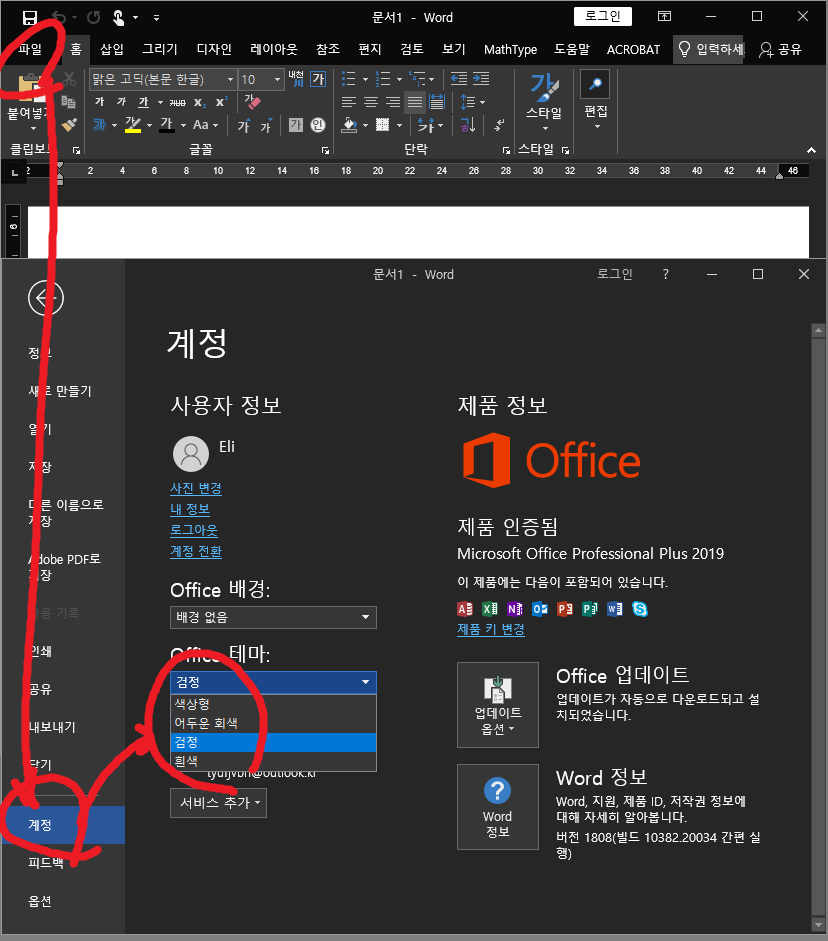
Task: Click the character border 가 icon
Action: pyautogui.click(x=318, y=79)
